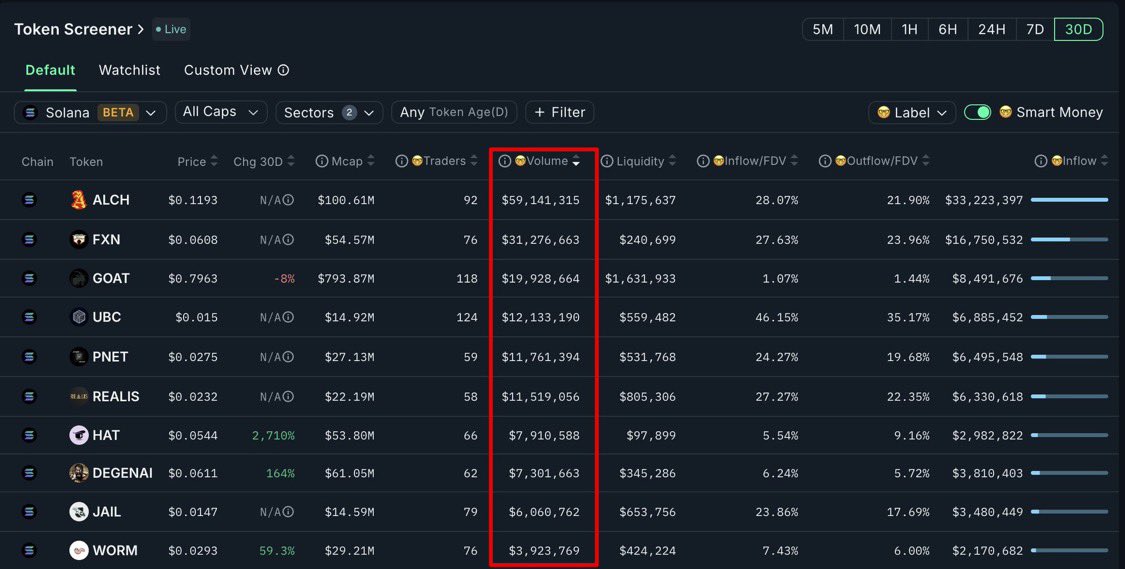This screenshot has width=1125, height=569.
Task: Click info icon beside Mcap header
Action: [321, 161]
